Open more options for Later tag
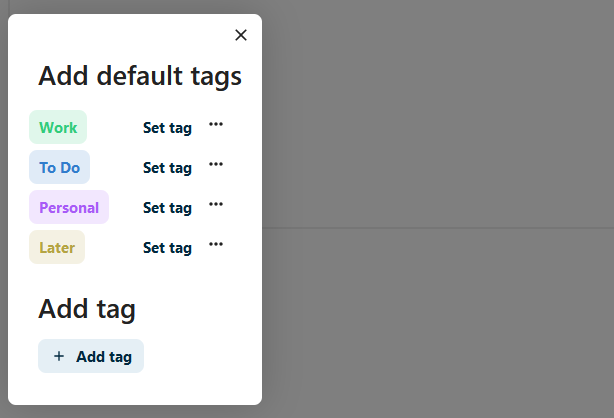Screen dimensions: 614x418 216,245
